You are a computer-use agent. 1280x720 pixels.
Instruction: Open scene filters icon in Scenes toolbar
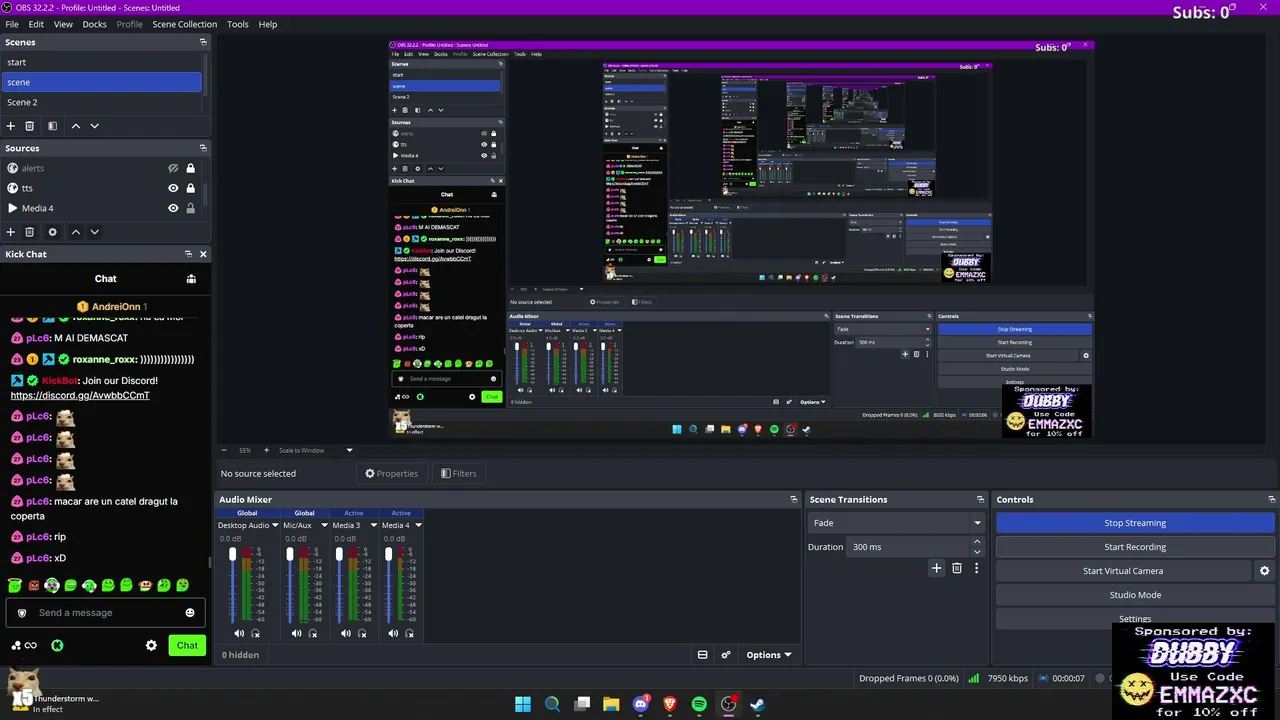[52, 126]
